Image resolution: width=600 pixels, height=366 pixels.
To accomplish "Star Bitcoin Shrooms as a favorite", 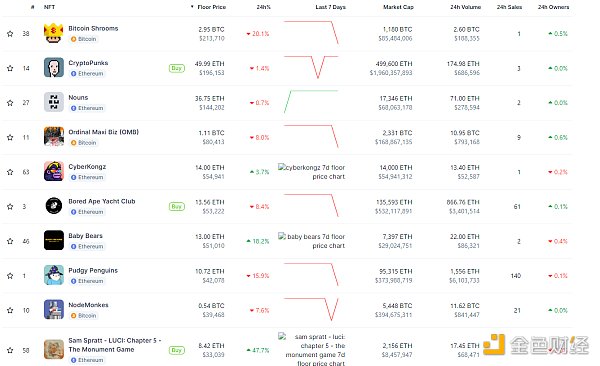I will coord(10,34).
